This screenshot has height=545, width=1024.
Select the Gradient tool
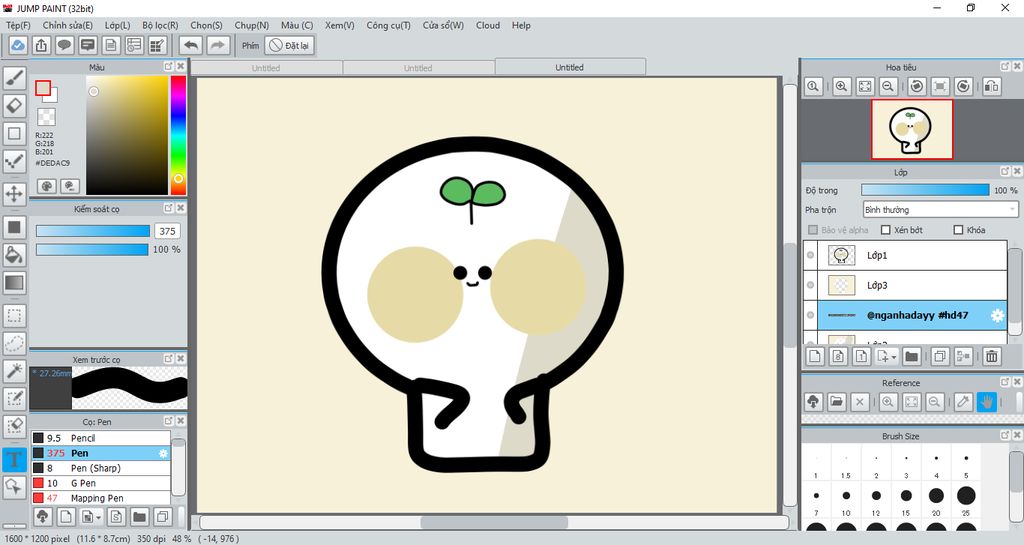coord(14,283)
